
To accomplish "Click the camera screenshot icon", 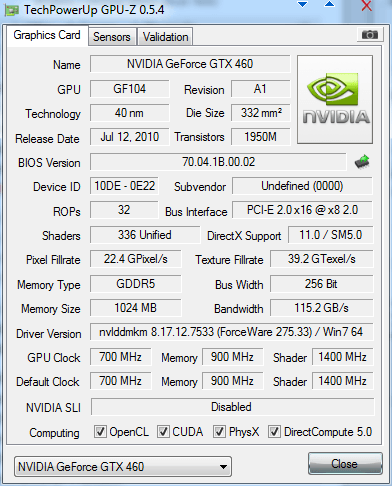I will [369, 34].
